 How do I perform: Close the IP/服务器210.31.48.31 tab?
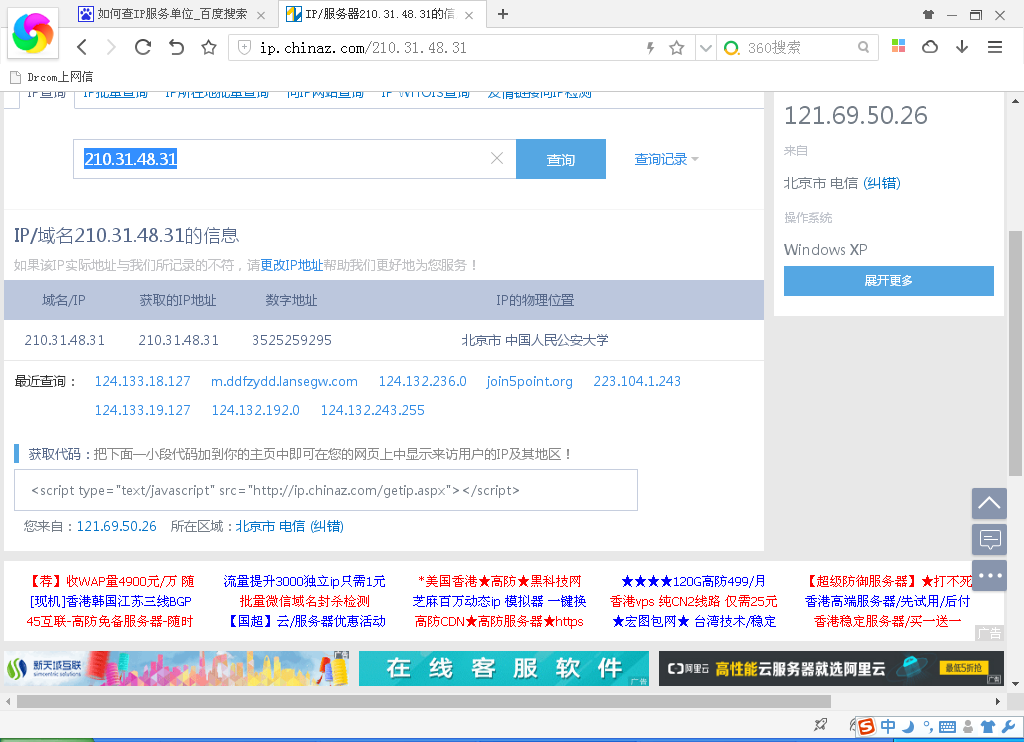469,15
